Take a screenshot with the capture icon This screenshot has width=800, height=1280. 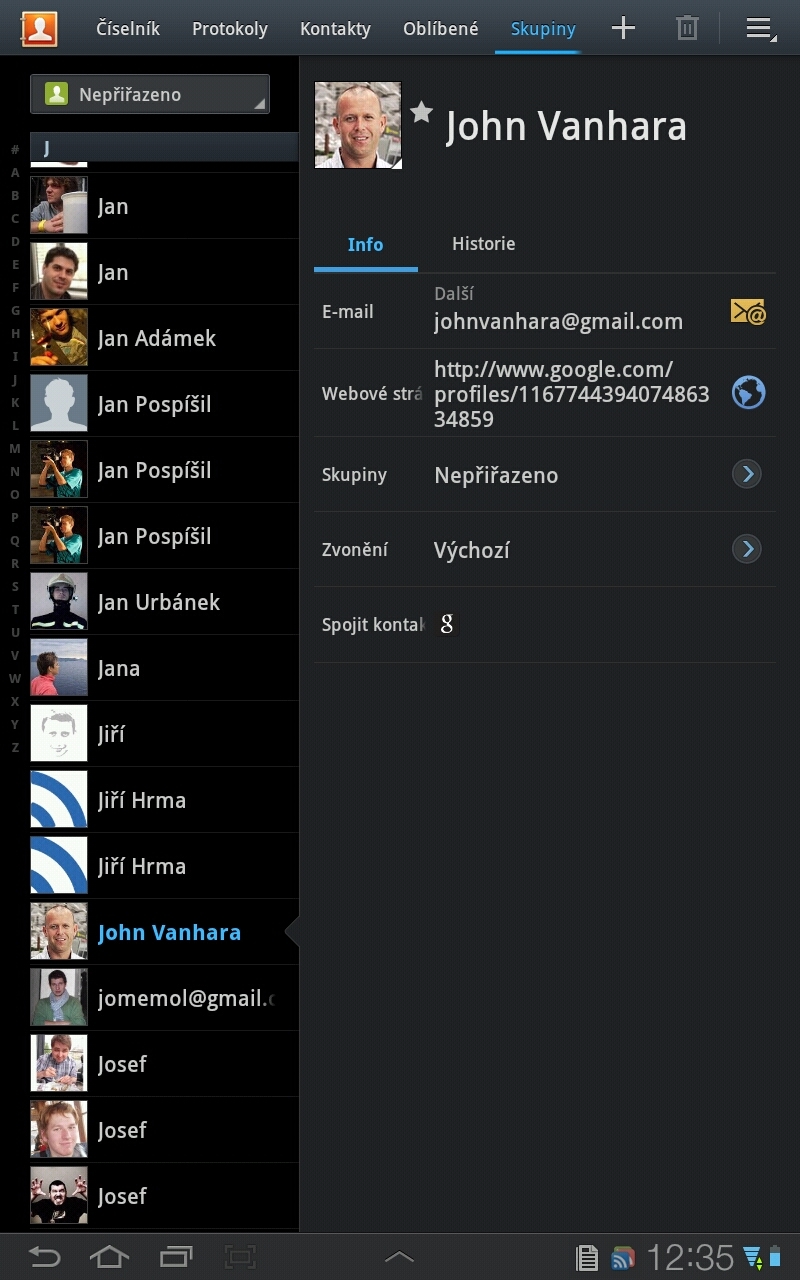(240, 1255)
